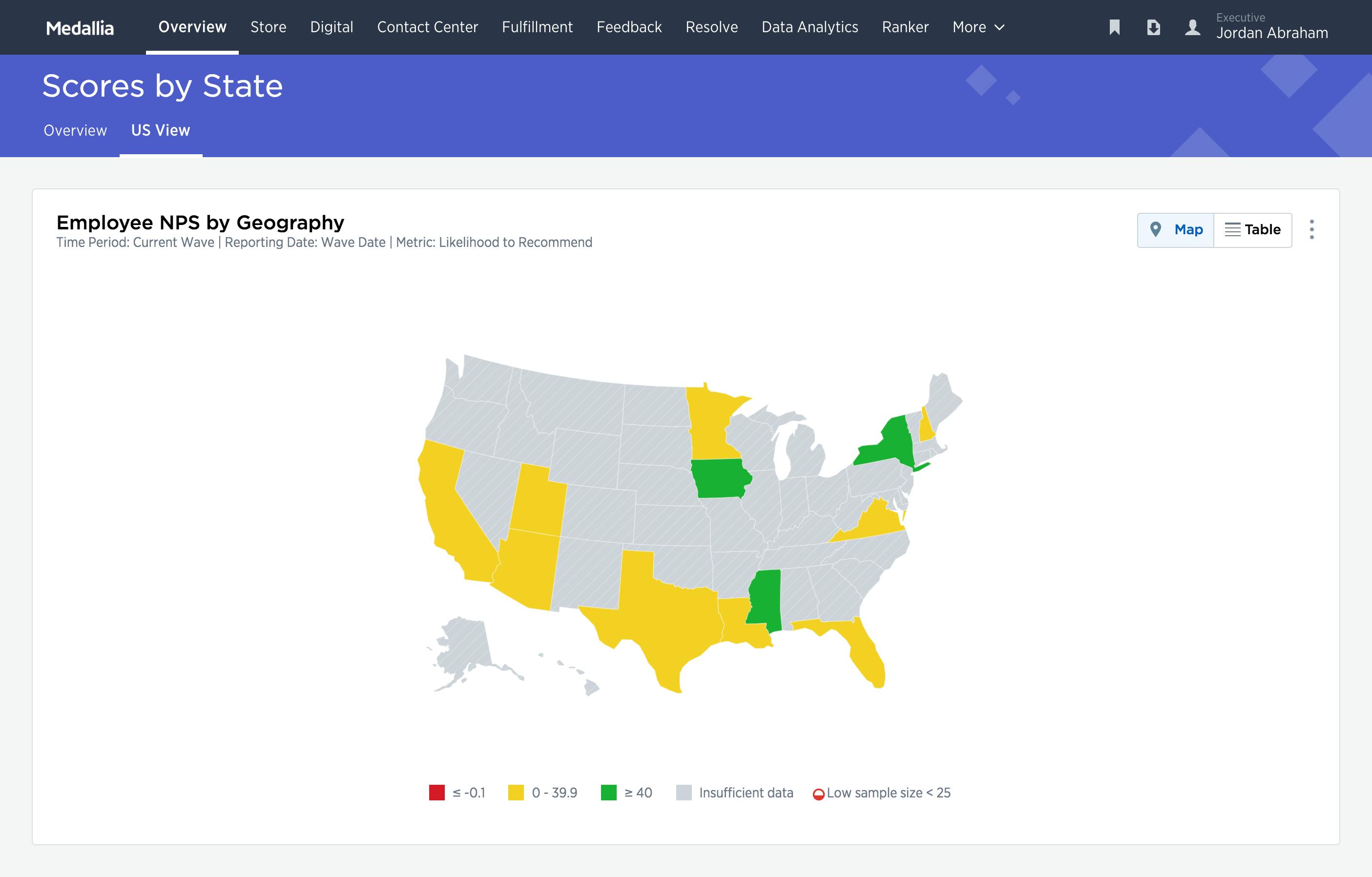This screenshot has height=877, width=1372.
Task: Click the Time Period subtitle text
Action: (324, 243)
